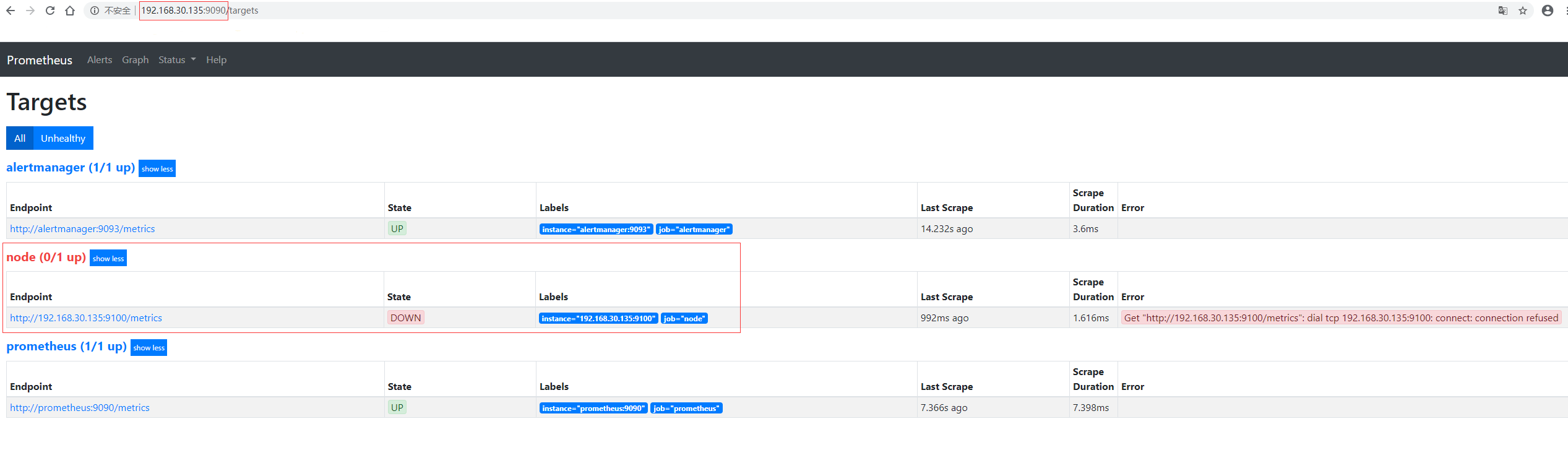The width and height of the screenshot is (1568, 450).
Task: Click the 7.366s ago last scrape value
Action: pyautogui.click(x=944, y=408)
